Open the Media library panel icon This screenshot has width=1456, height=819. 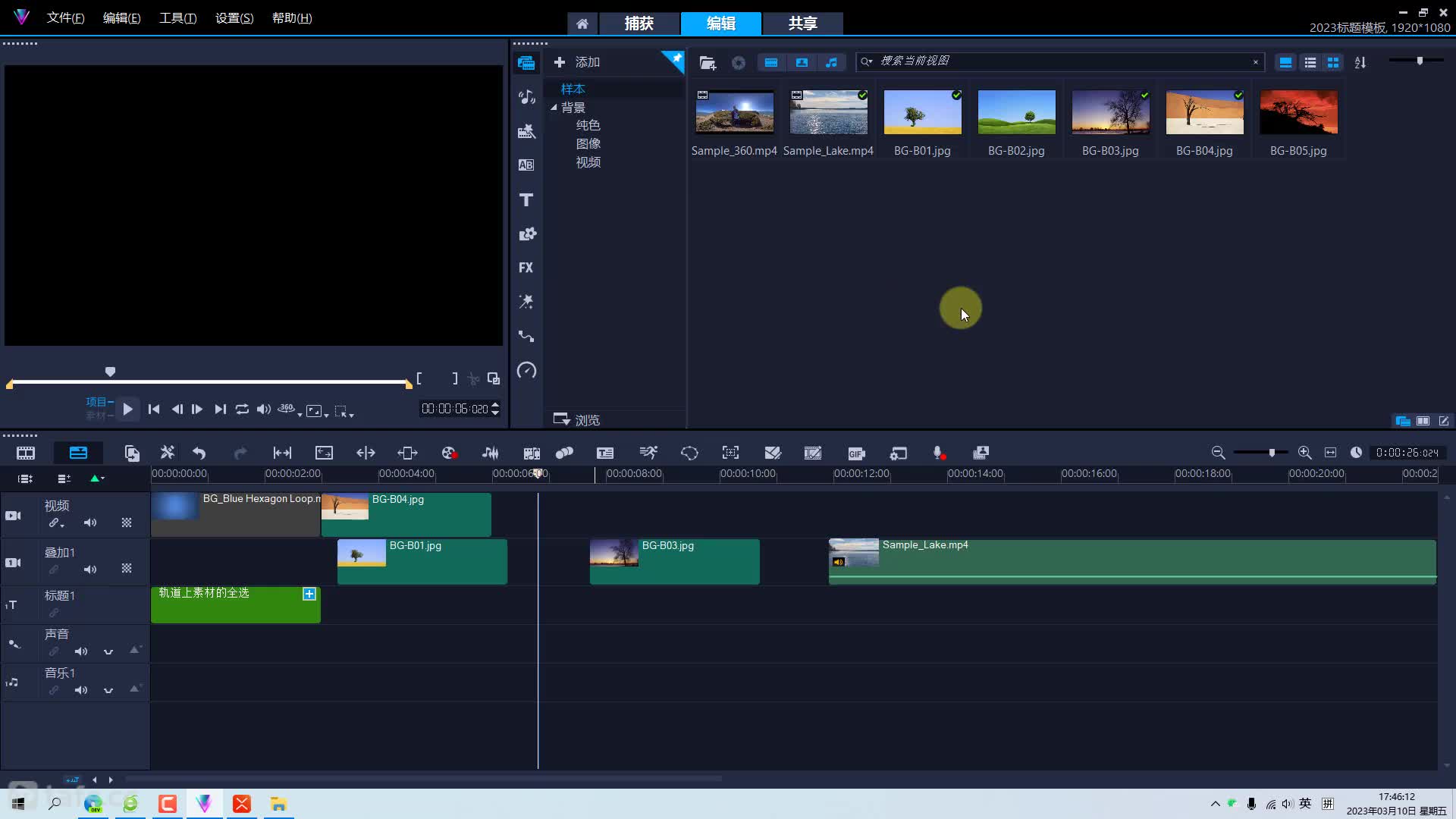(x=526, y=62)
